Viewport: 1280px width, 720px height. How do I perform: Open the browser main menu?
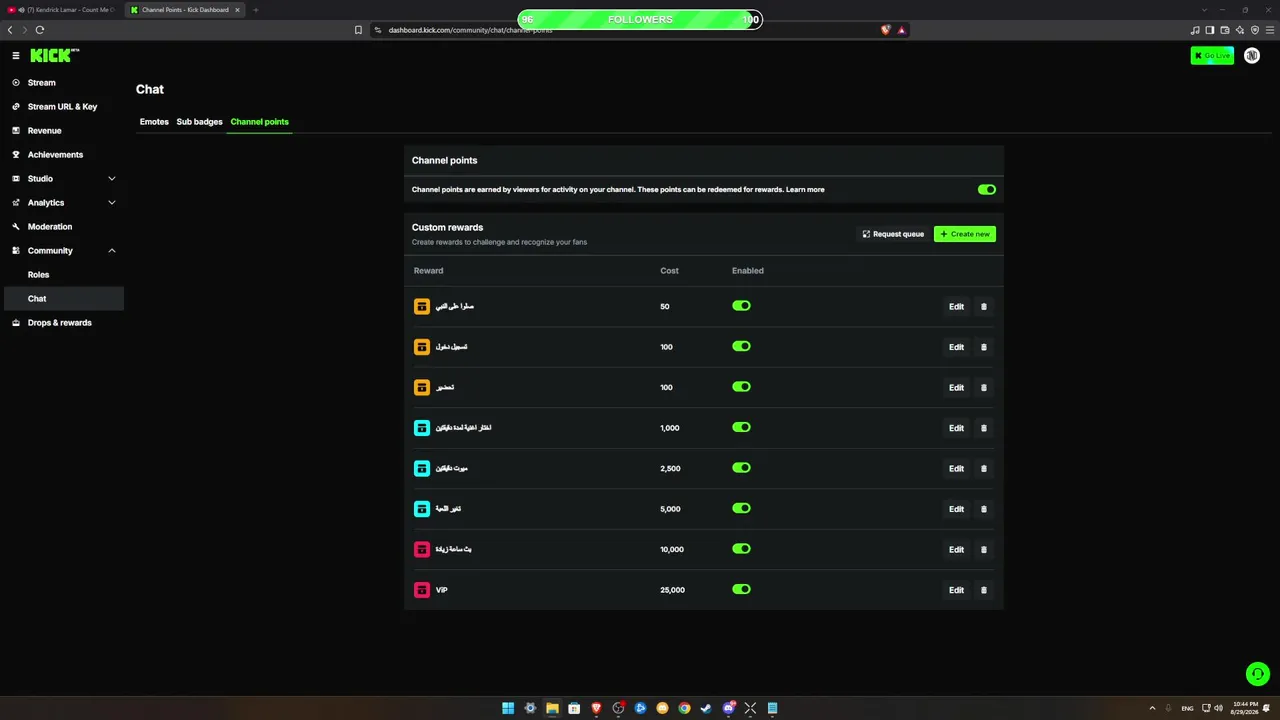click(x=1270, y=30)
